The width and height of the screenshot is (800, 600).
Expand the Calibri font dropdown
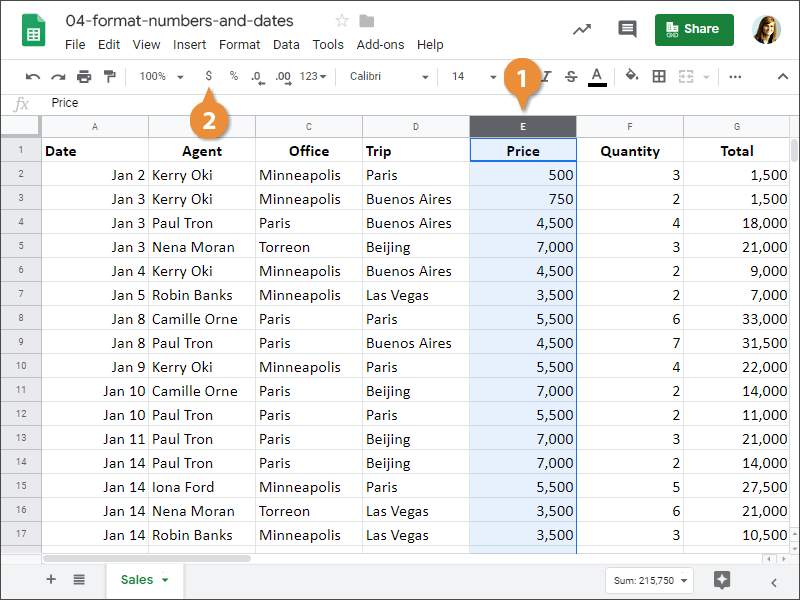click(x=389, y=76)
